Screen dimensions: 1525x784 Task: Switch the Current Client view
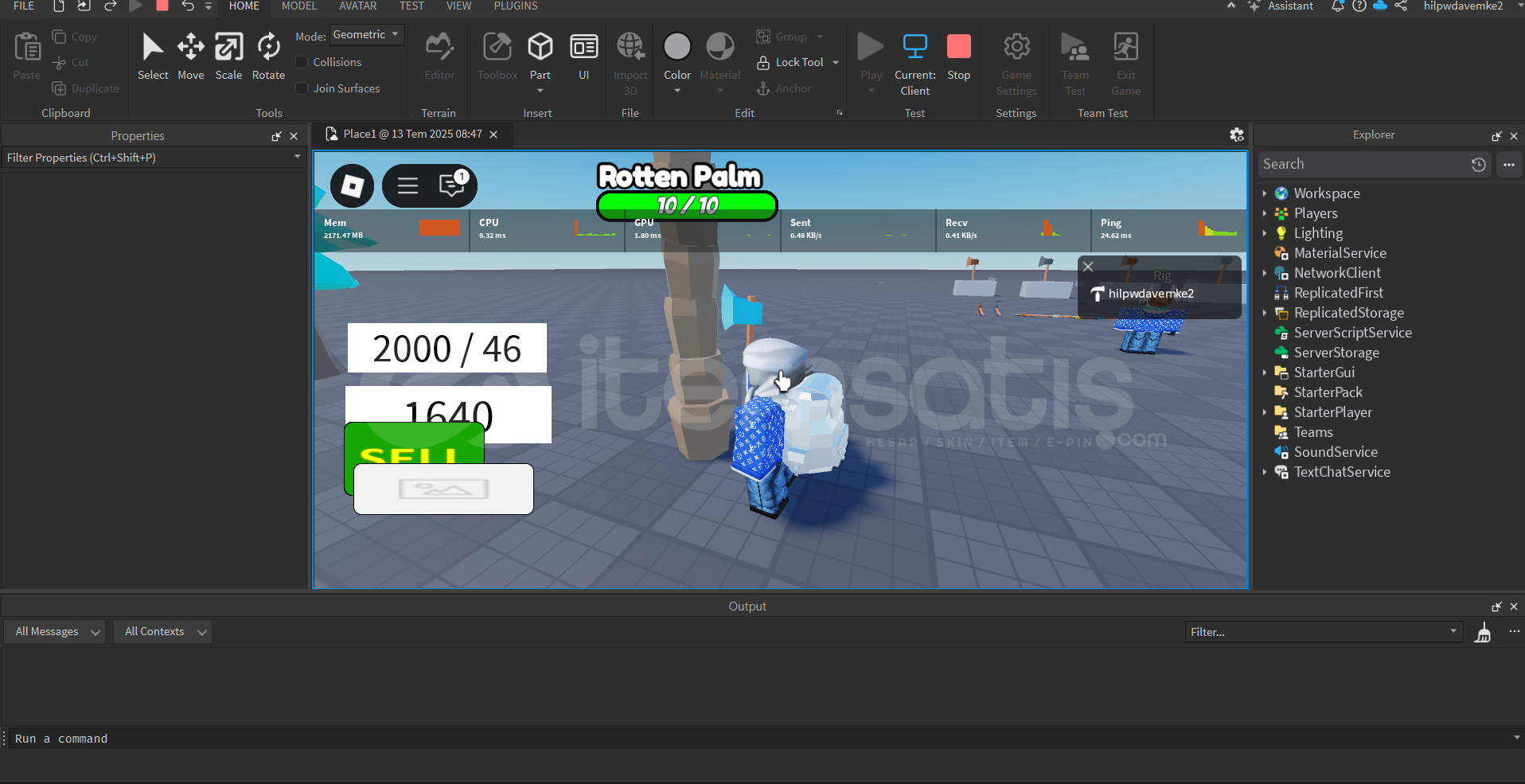[x=915, y=64]
